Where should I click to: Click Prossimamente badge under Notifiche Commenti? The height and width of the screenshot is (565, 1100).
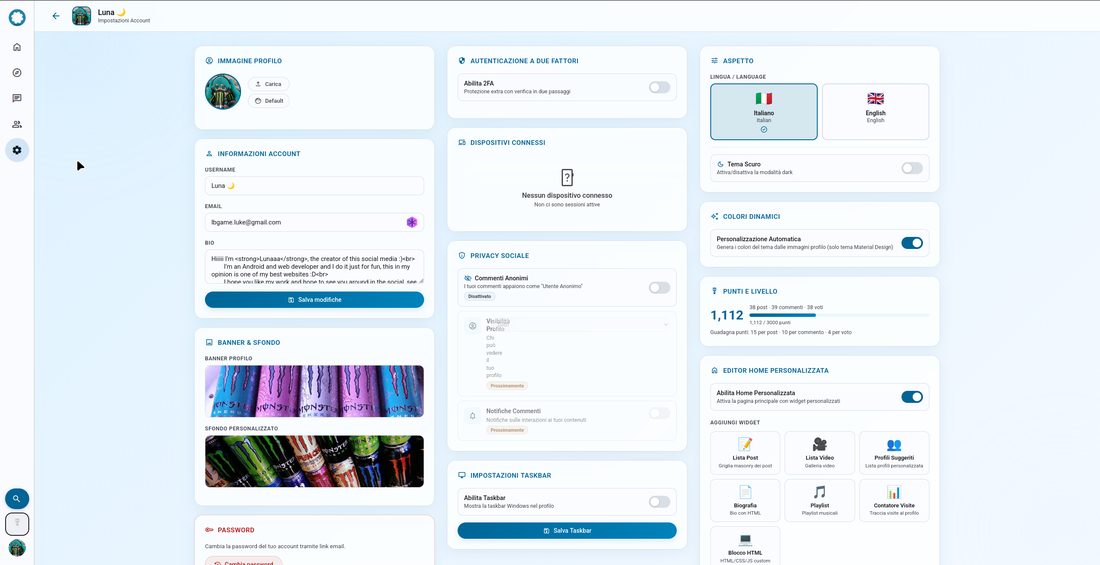coord(507,430)
